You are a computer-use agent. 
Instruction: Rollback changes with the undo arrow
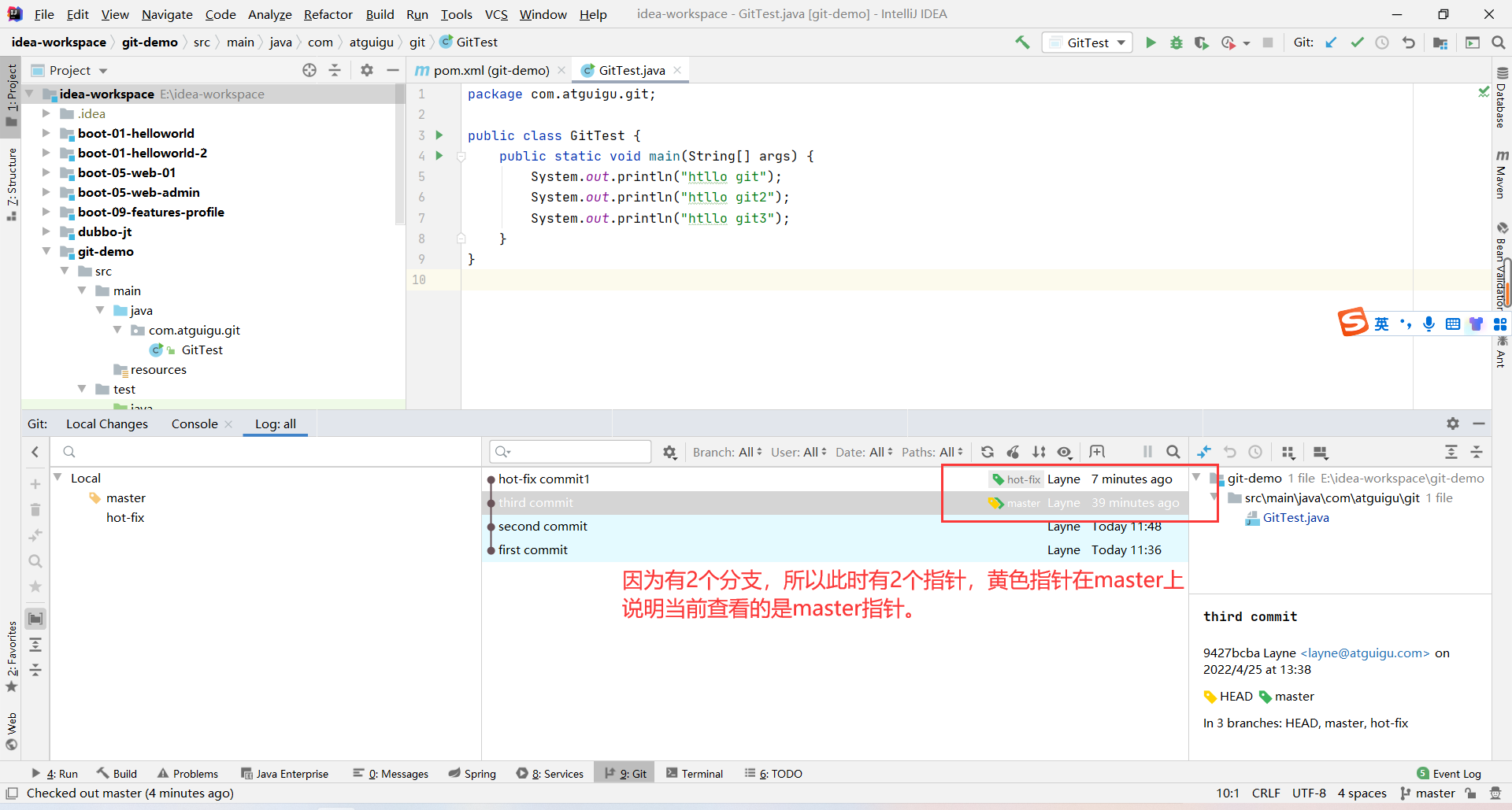point(1408,43)
